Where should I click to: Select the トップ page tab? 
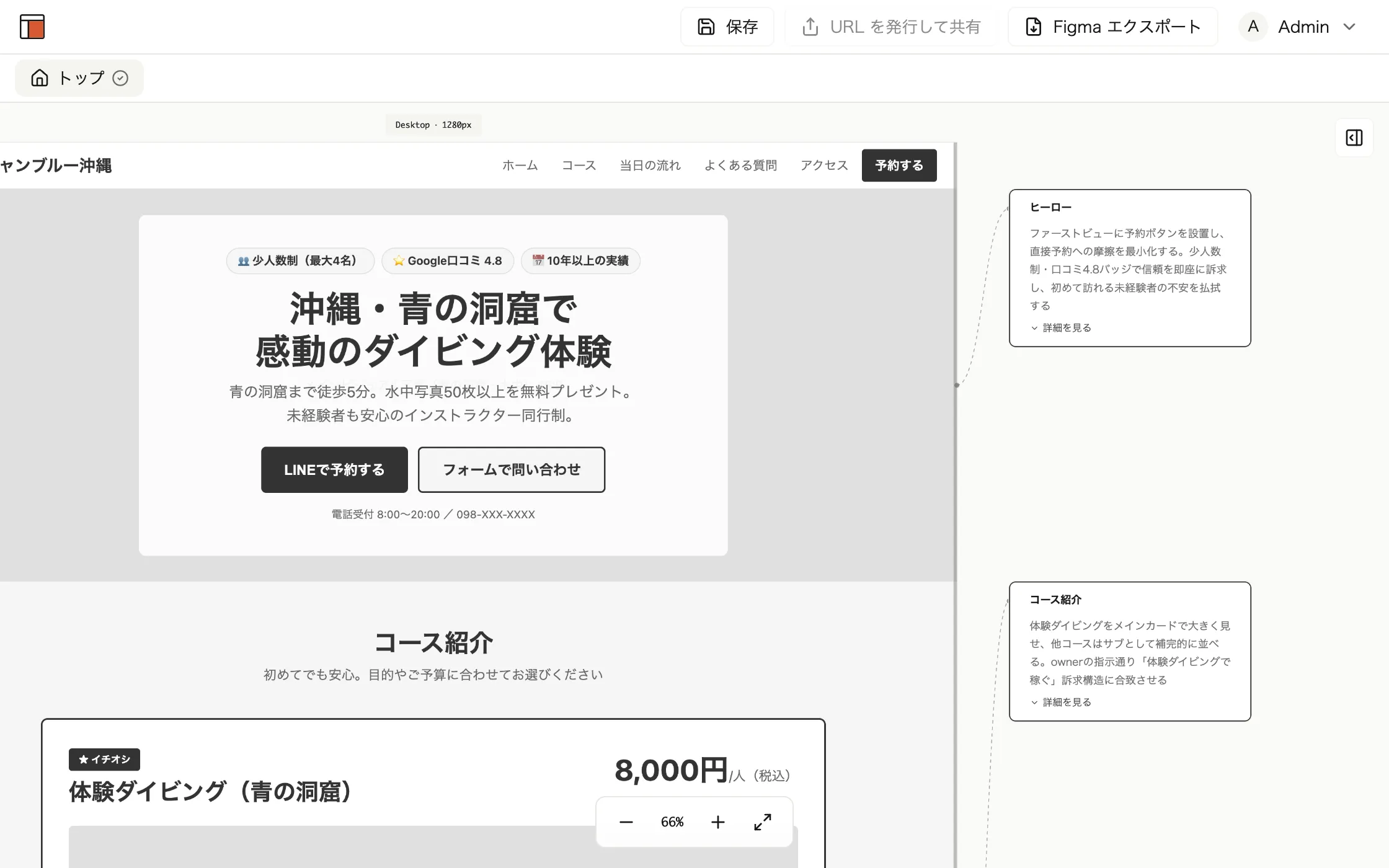tap(79, 78)
